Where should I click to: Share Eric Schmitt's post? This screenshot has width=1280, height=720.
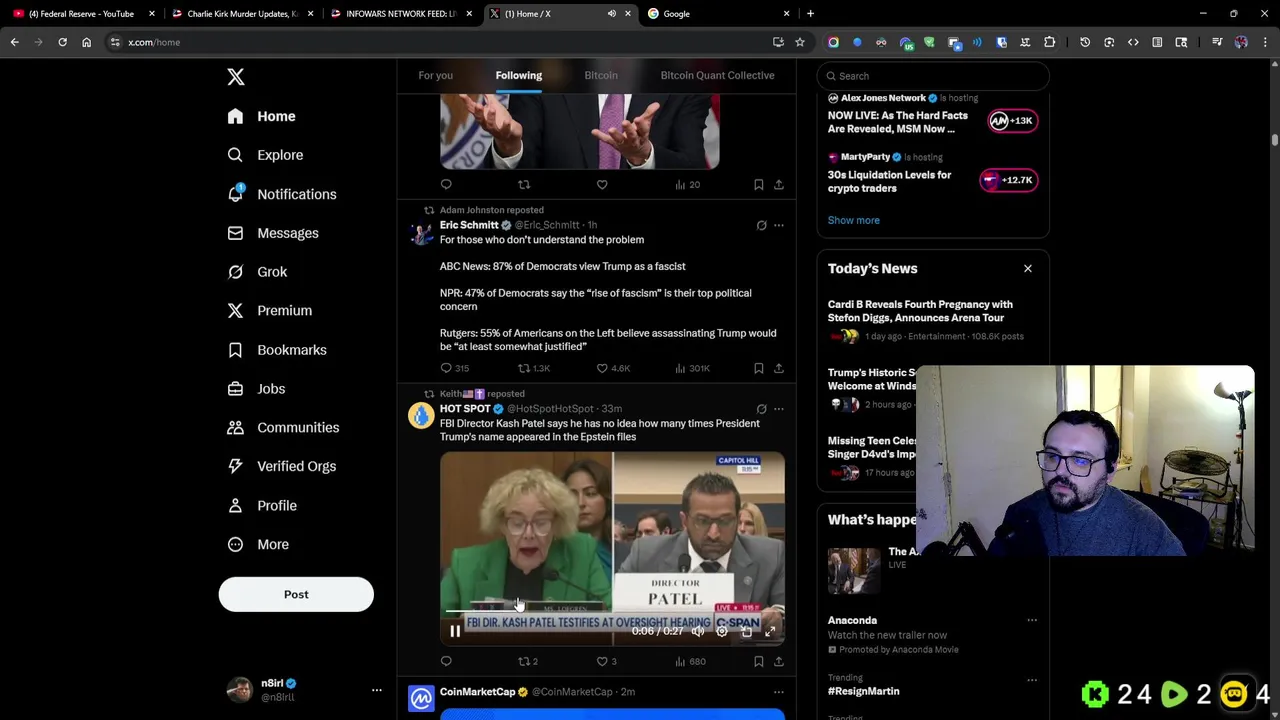pos(779,368)
